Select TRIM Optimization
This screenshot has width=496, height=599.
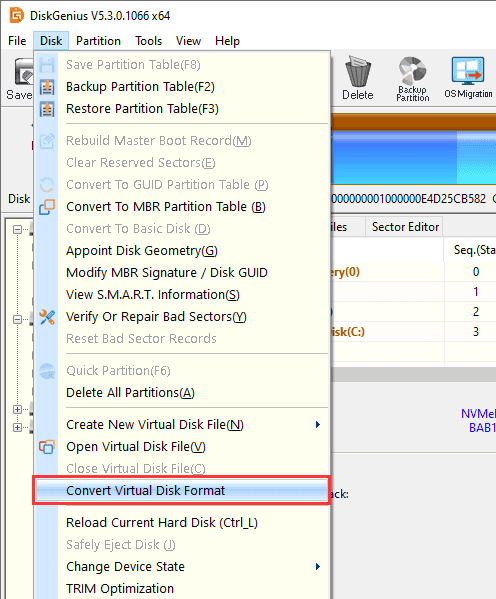182,588
